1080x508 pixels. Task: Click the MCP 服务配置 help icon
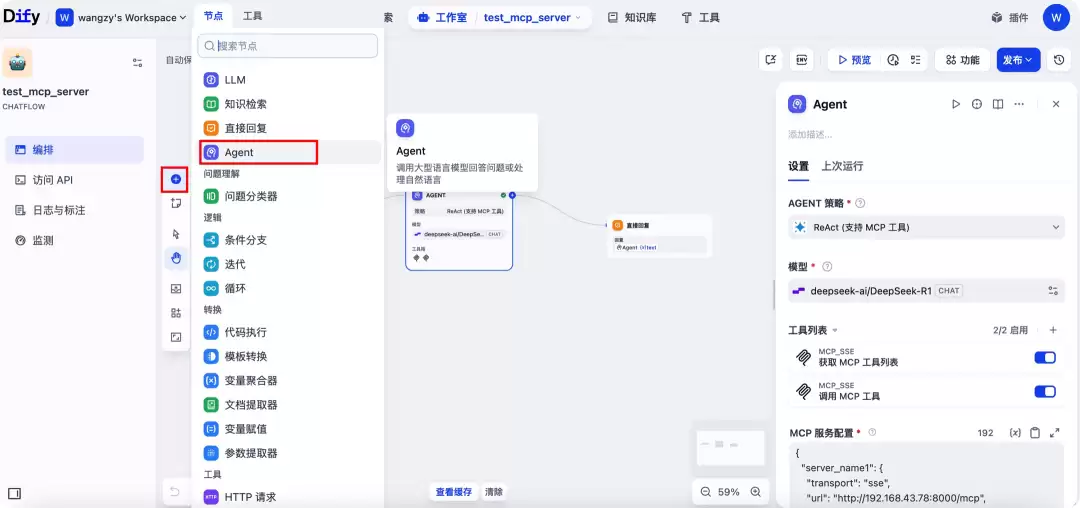[872, 432]
